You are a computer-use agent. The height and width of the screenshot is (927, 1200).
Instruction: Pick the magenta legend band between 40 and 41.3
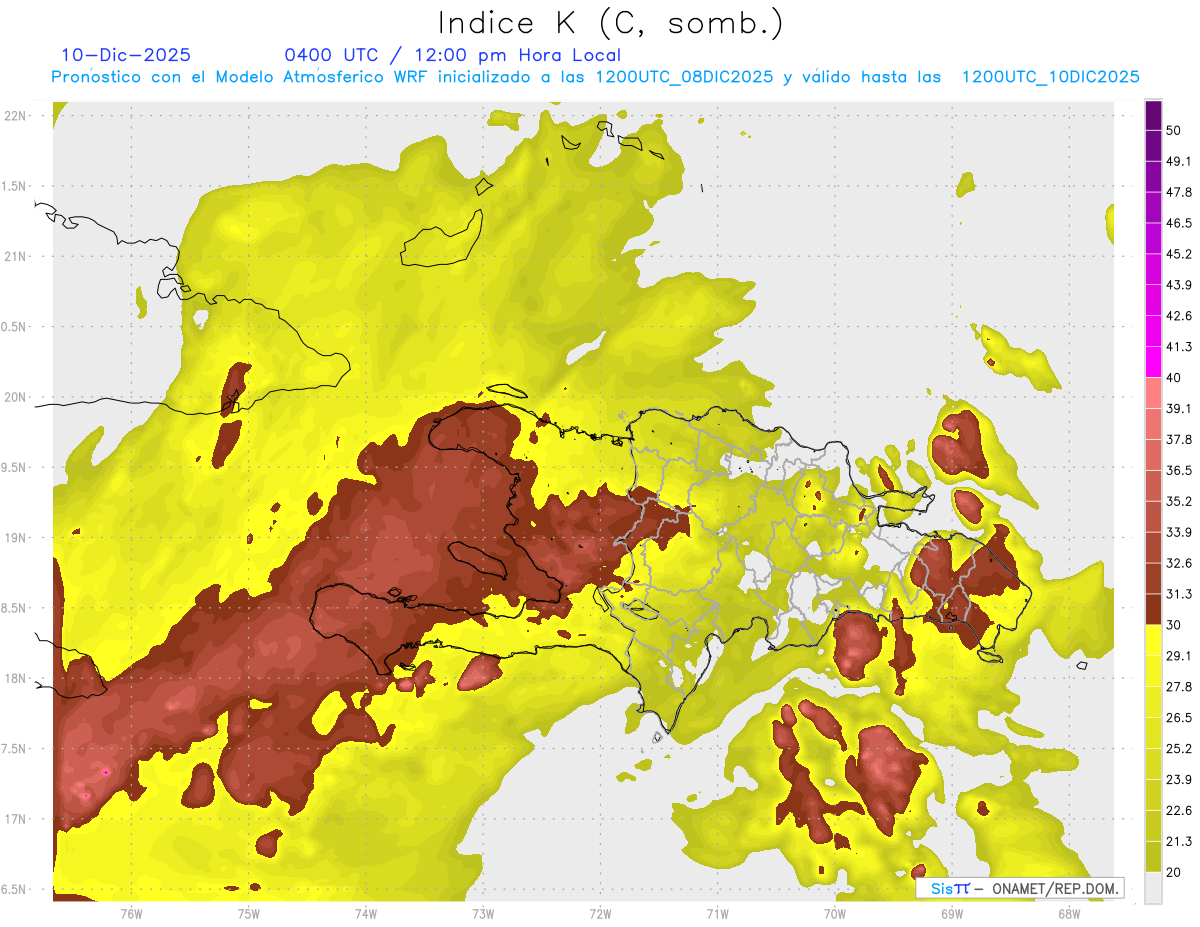pos(1153,363)
